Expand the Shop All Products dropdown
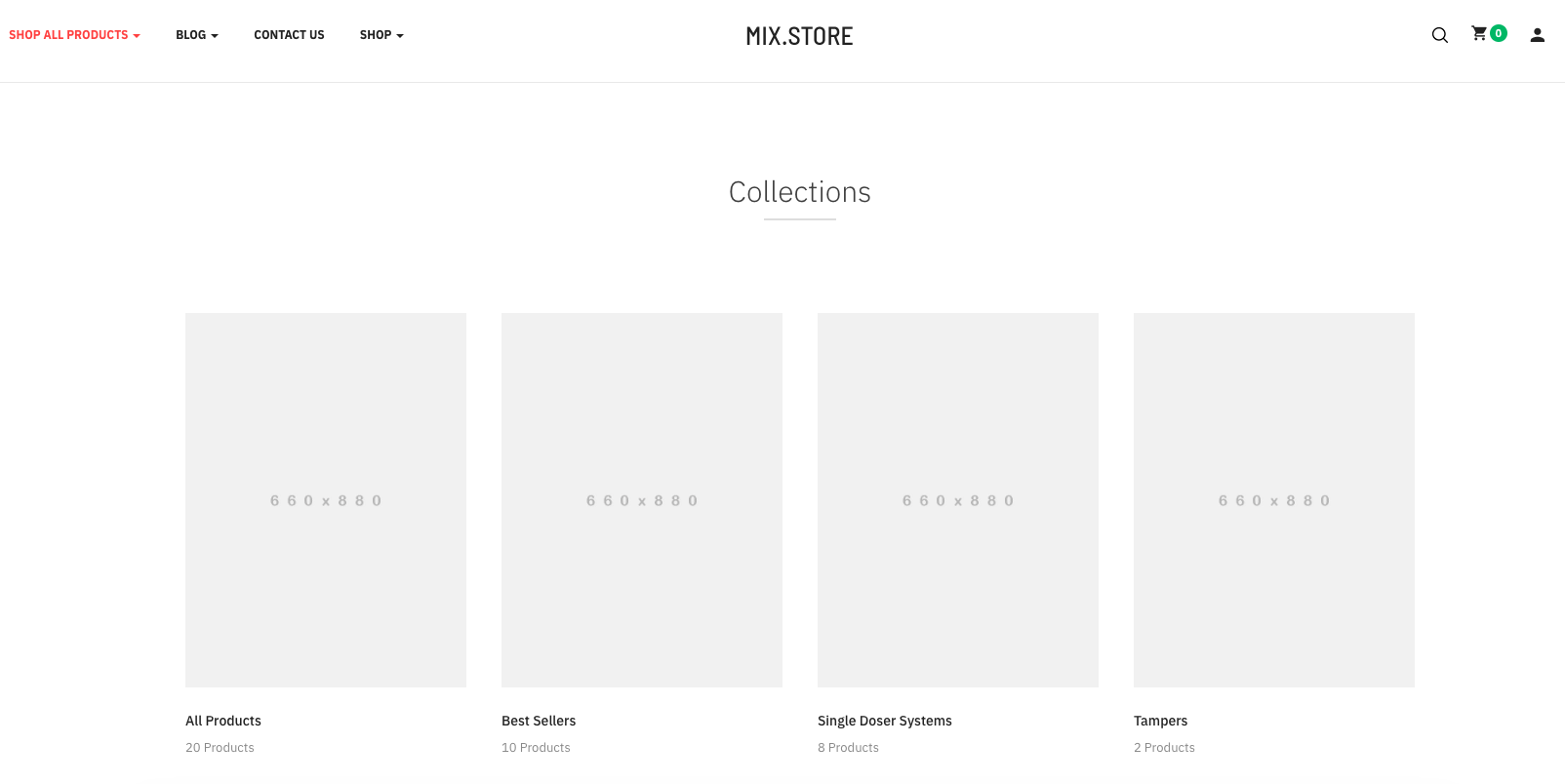Viewport: 1565px width, 784px height. point(74,35)
